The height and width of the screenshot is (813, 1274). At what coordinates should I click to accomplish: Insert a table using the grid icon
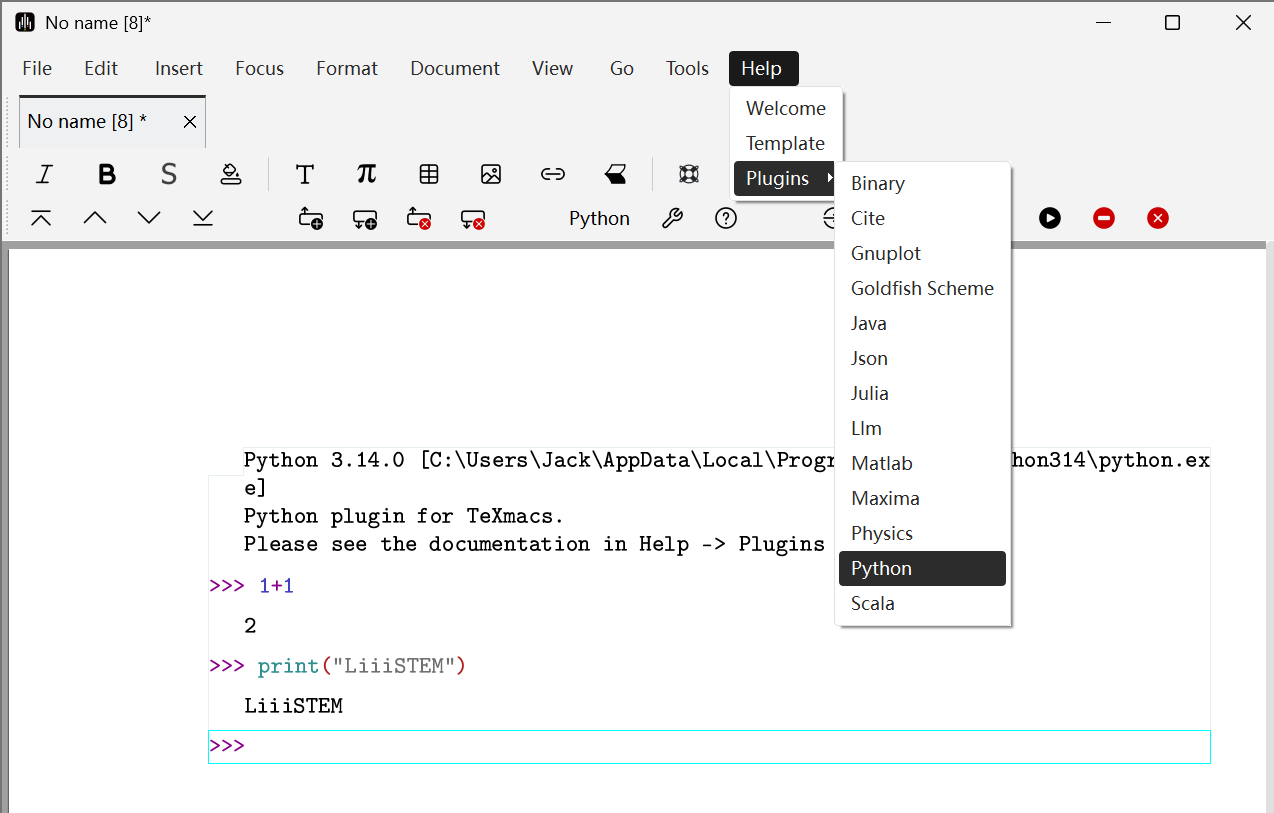pos(429,175)
